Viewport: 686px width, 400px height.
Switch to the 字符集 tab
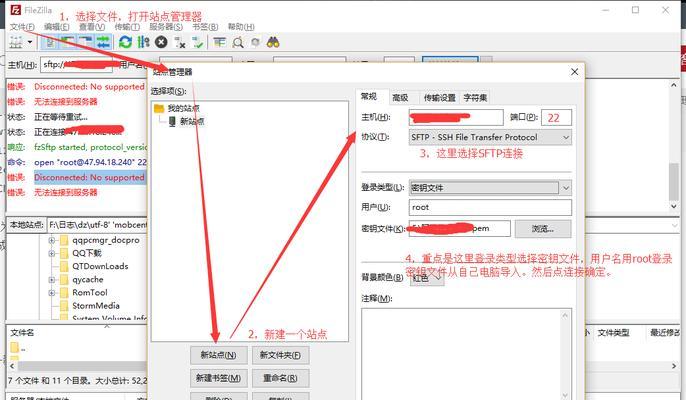coord(476,98)
